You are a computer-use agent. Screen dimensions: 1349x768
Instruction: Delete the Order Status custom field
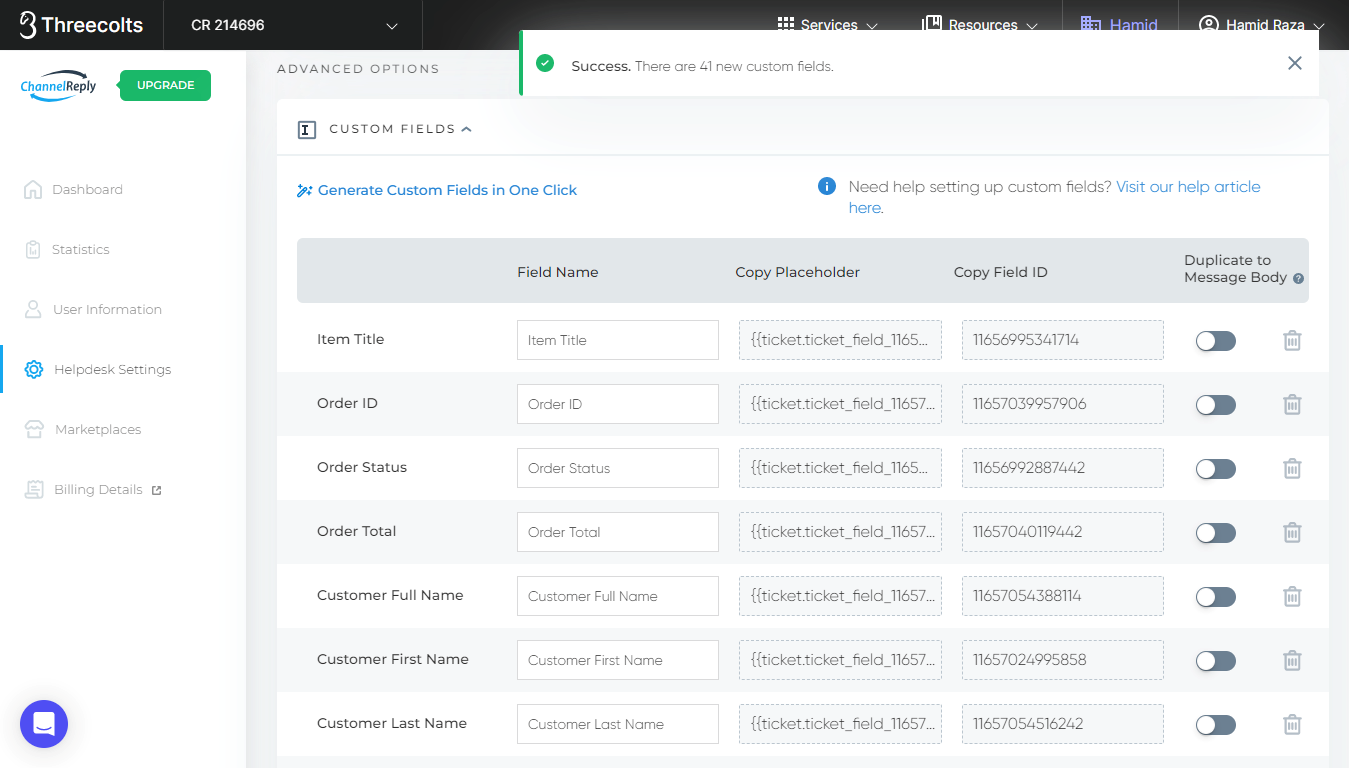pos(1292,468)
